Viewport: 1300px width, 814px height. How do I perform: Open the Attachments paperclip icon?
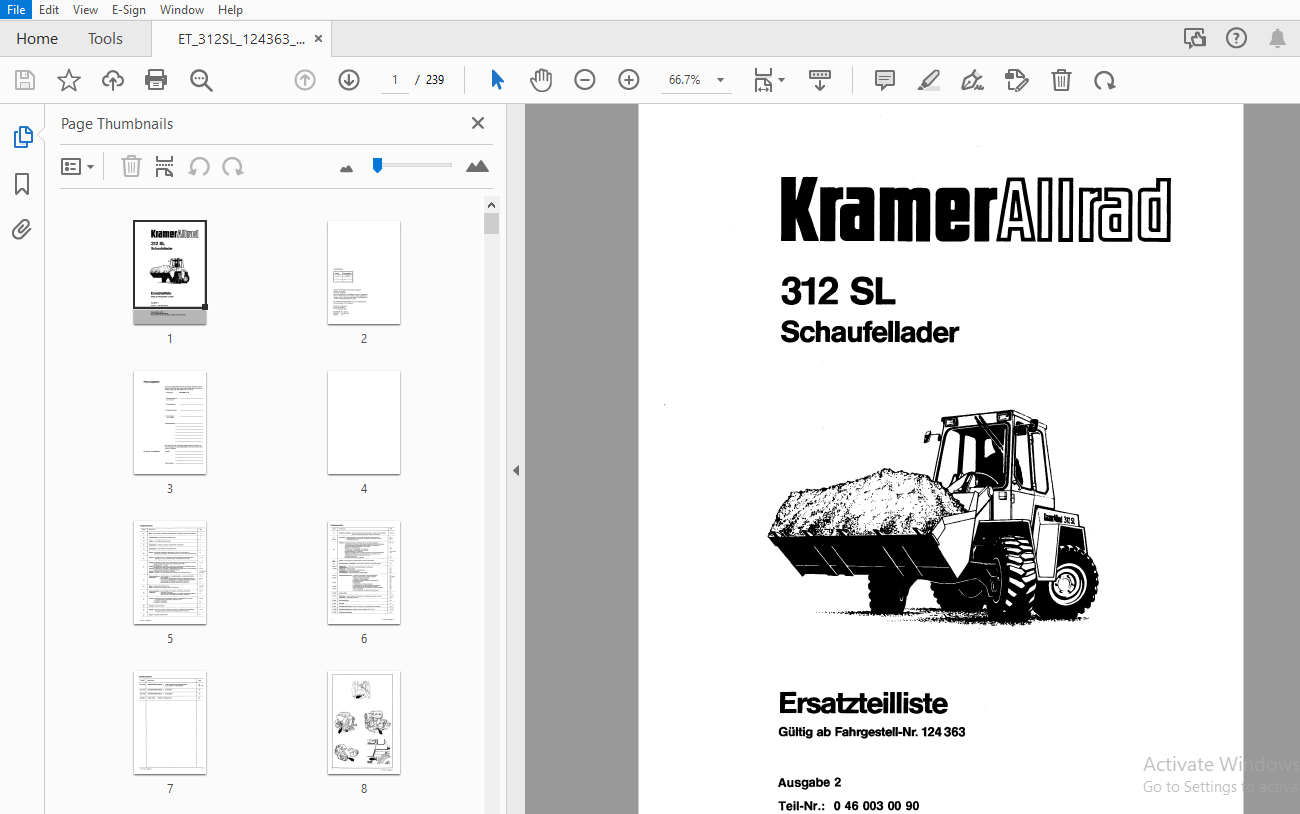(x=22, y=230)
